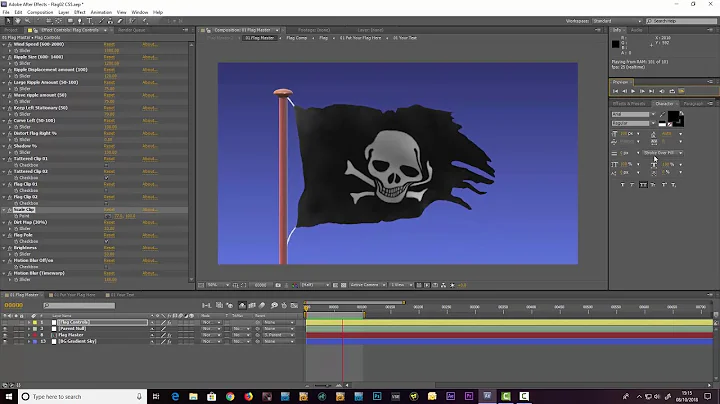The height and width of the screenshot is (404, 720).
Task: Expand the BG-Gradient Sky layer
Action: pos(28,342)
